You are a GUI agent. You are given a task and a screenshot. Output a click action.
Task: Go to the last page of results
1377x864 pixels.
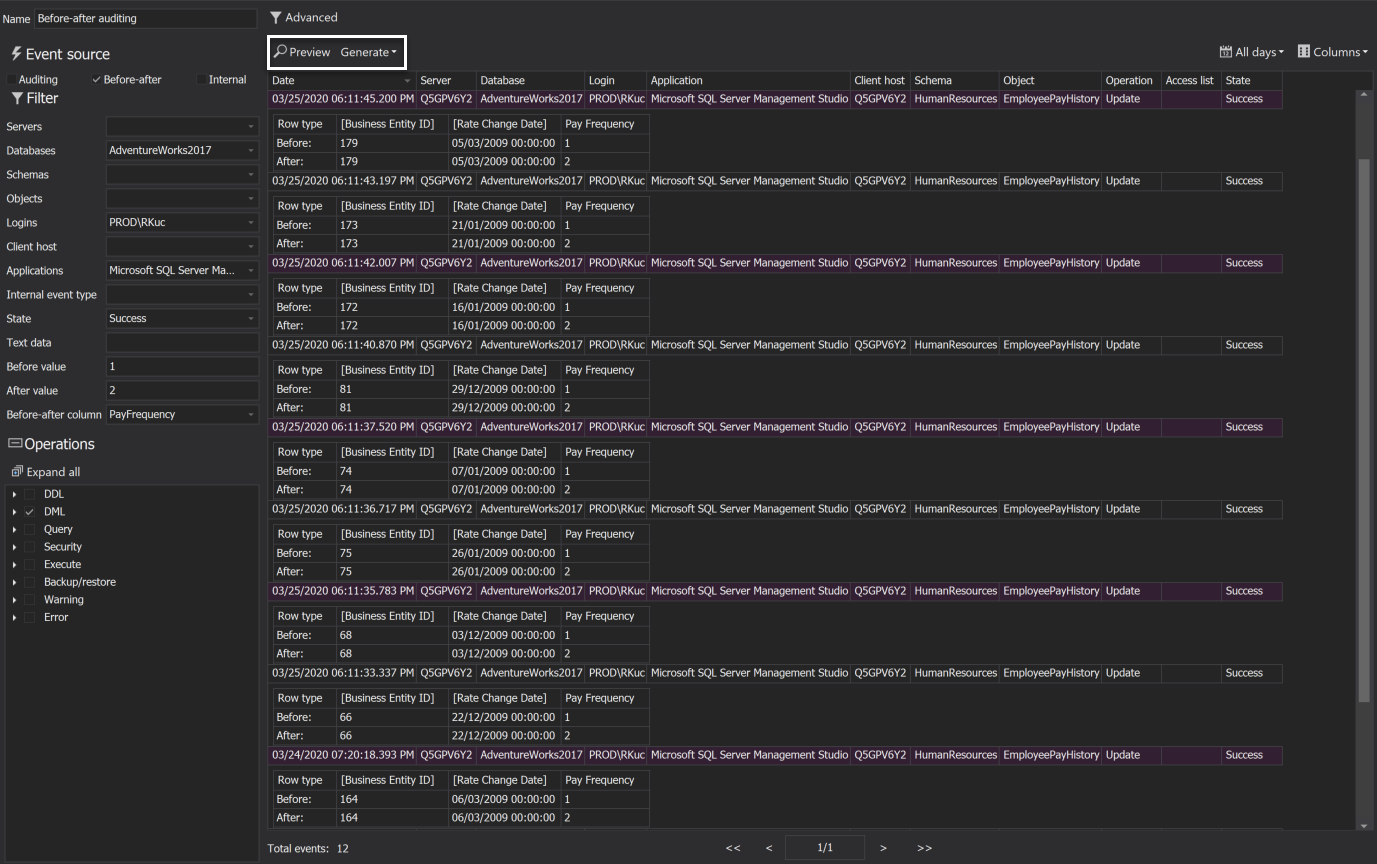coord(924,848)
